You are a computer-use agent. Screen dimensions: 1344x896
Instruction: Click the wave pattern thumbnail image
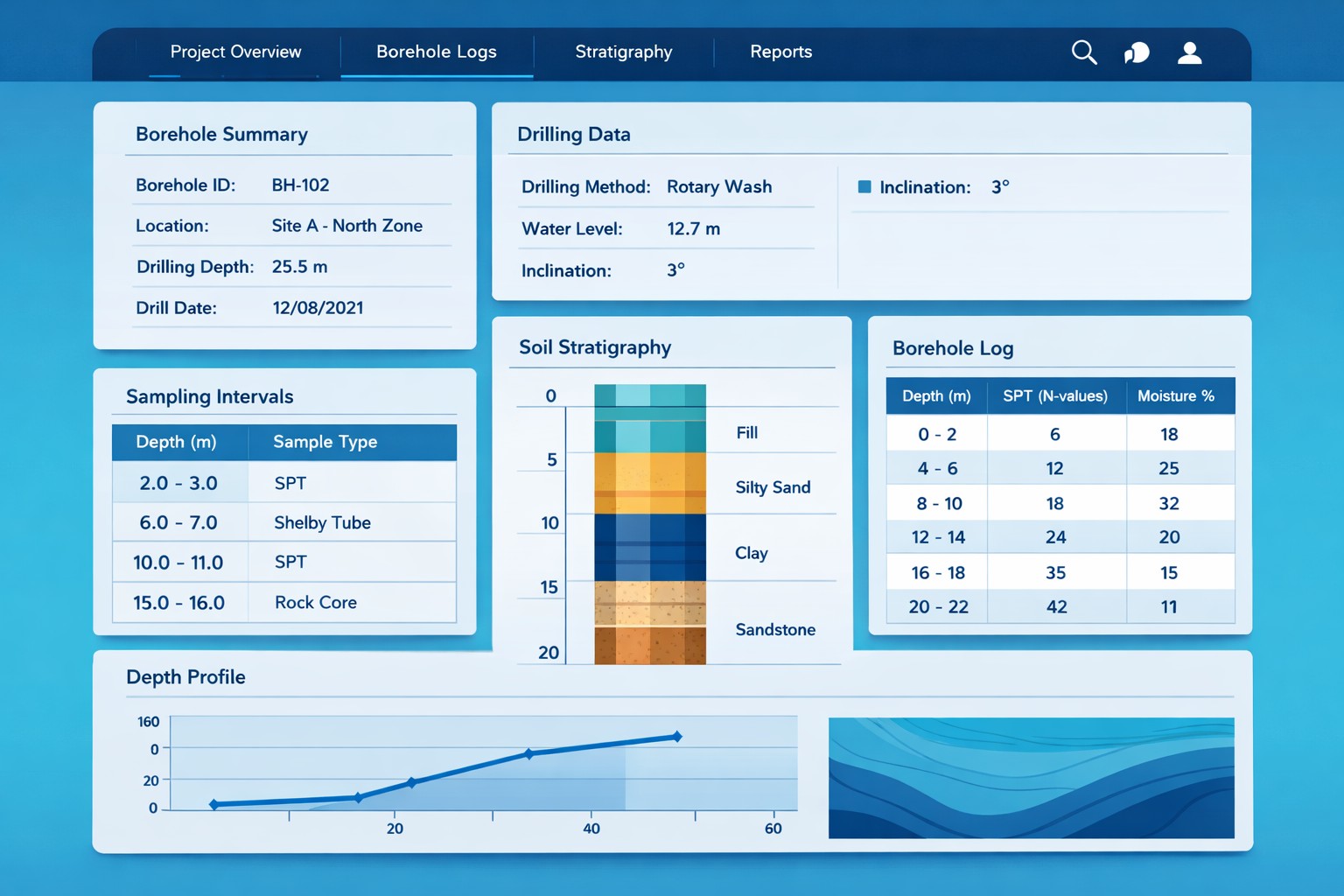(1031, 777)
